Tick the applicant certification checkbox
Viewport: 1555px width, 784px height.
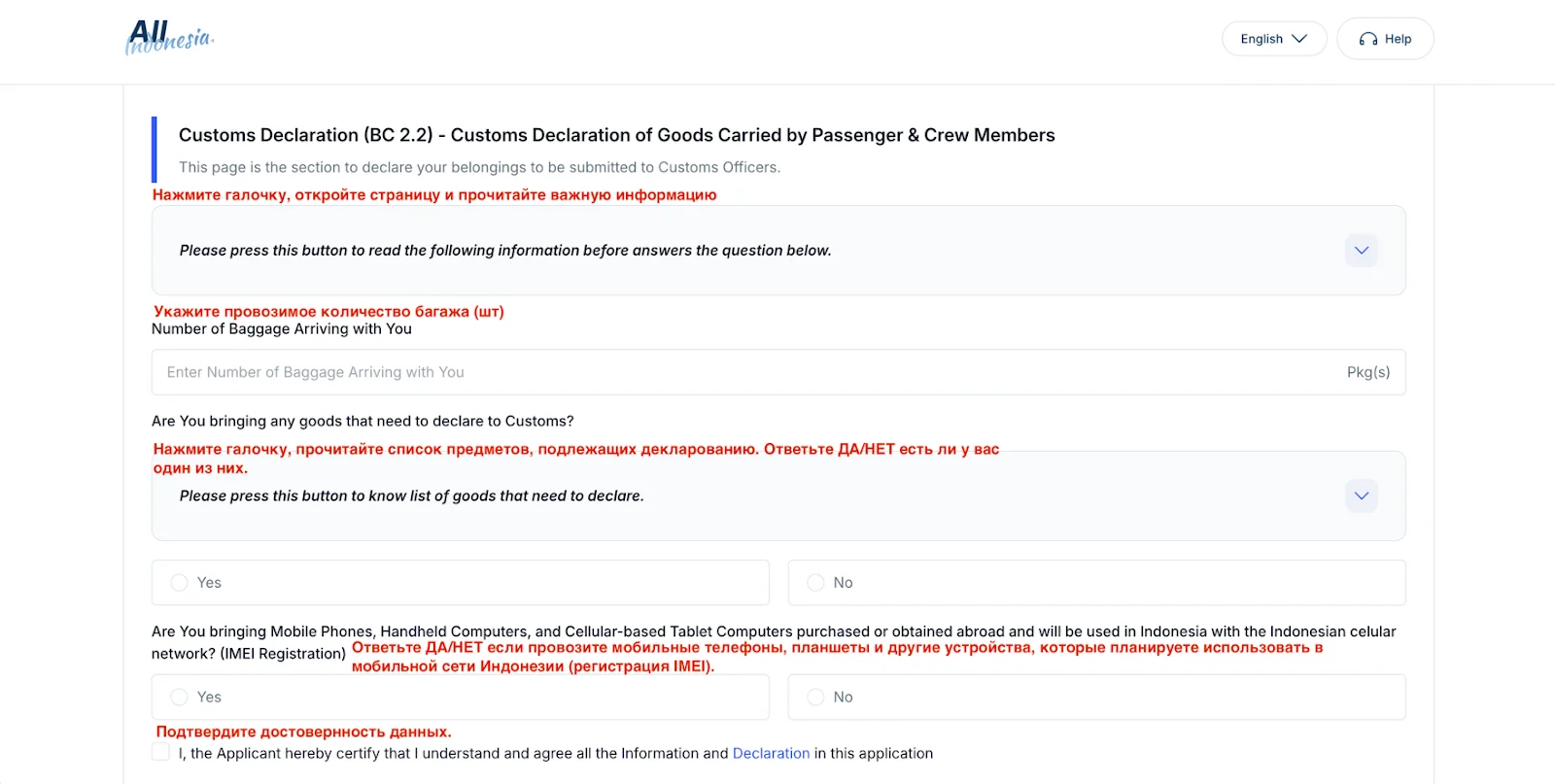pyautogui.click(x=161, y=753)
